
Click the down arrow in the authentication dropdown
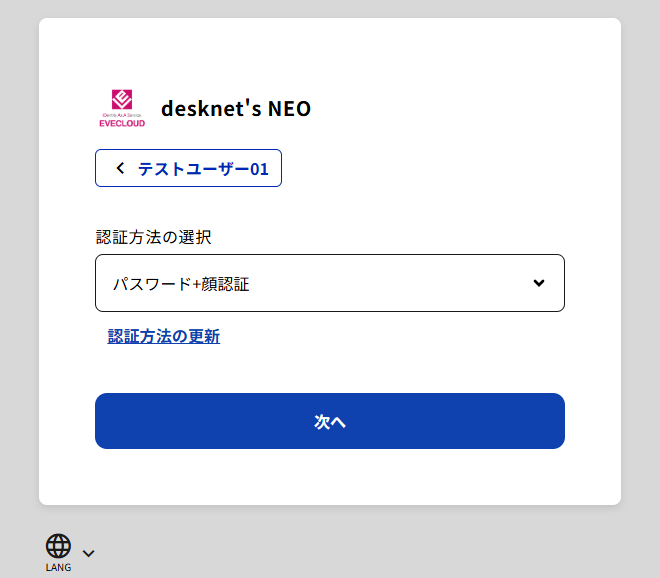point(539,283)
